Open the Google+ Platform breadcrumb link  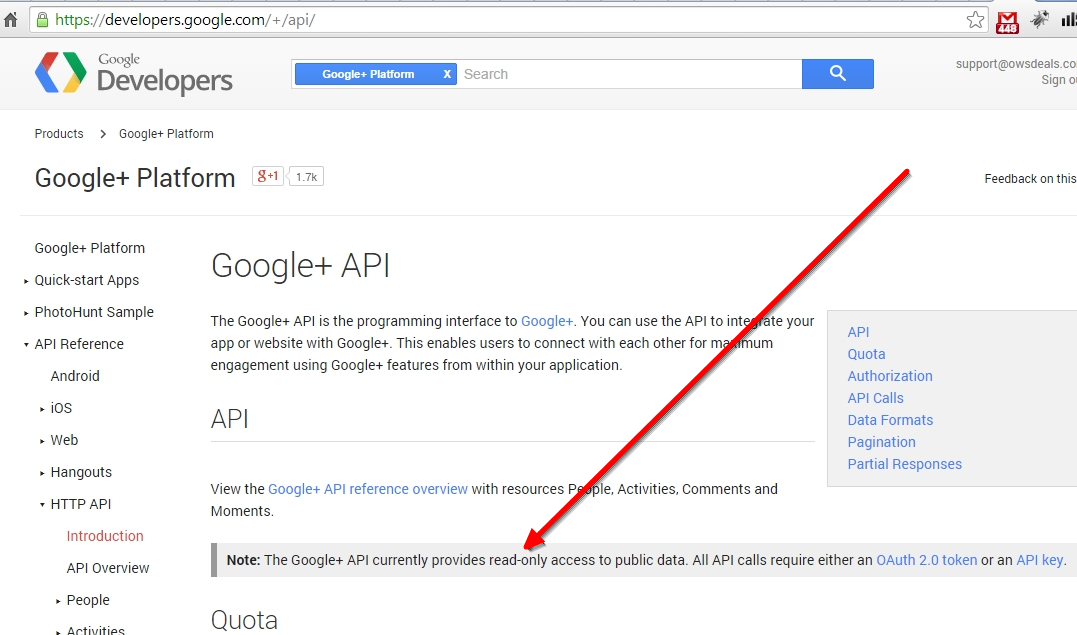click(x=166, y=134)
